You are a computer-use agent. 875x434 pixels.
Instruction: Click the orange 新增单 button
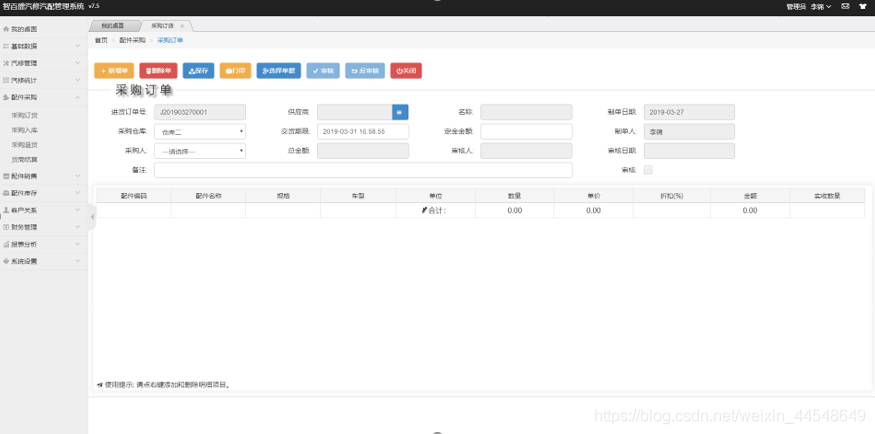click(x=114, y=71)
